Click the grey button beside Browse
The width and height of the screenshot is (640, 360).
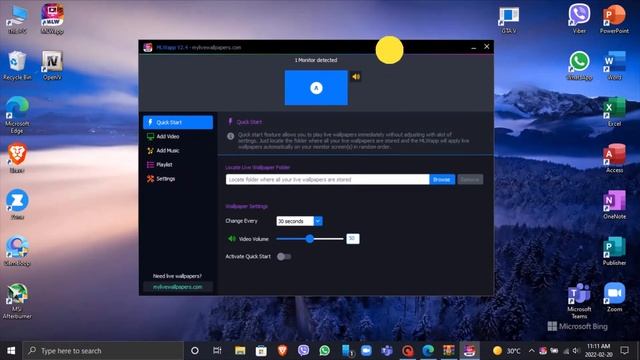pos(470,180)
